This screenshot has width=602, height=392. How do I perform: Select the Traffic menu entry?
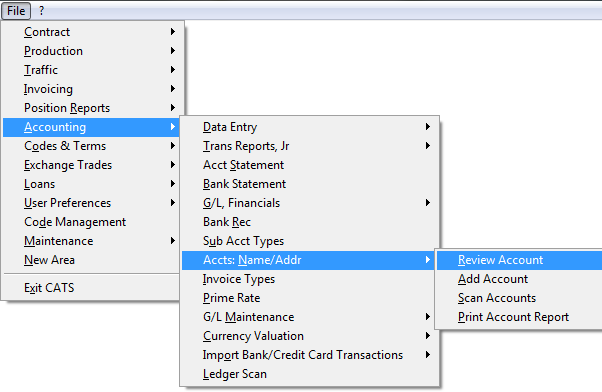(91, 70)
